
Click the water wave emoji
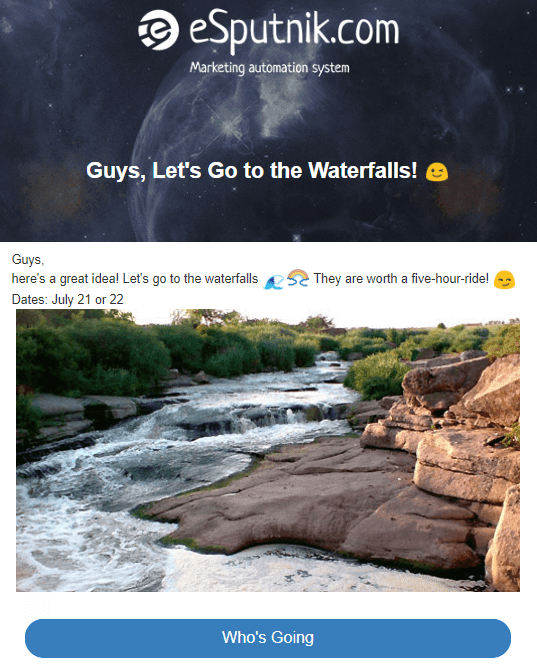pyautogui.click(x=274, y=280)
